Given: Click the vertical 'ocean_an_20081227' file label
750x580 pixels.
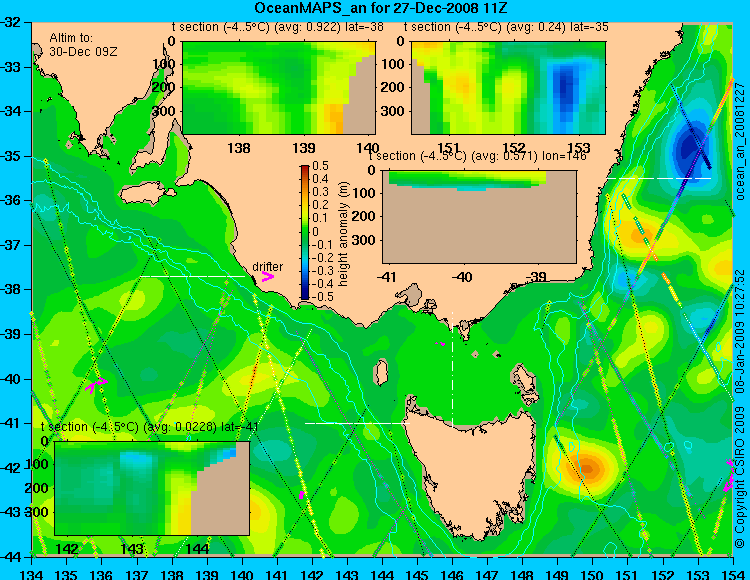Looking at the screenshot, I should (739, 142).
